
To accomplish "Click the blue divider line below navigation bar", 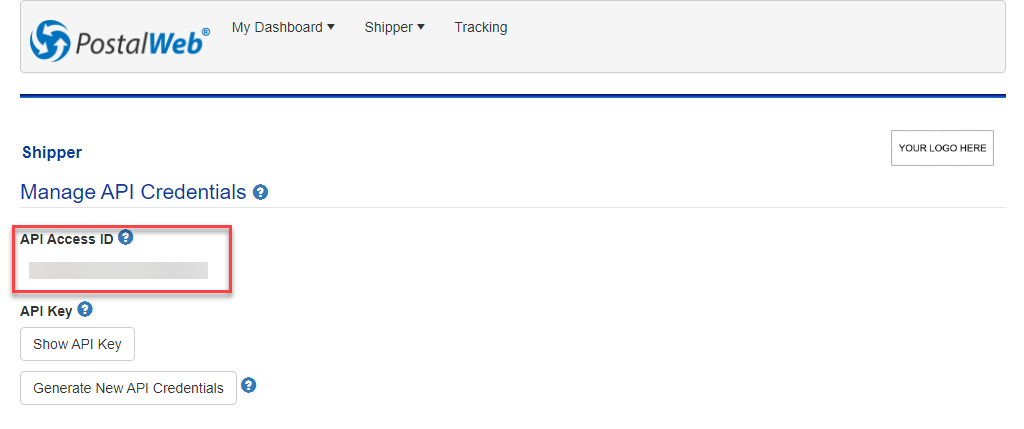I will (513, 96).
